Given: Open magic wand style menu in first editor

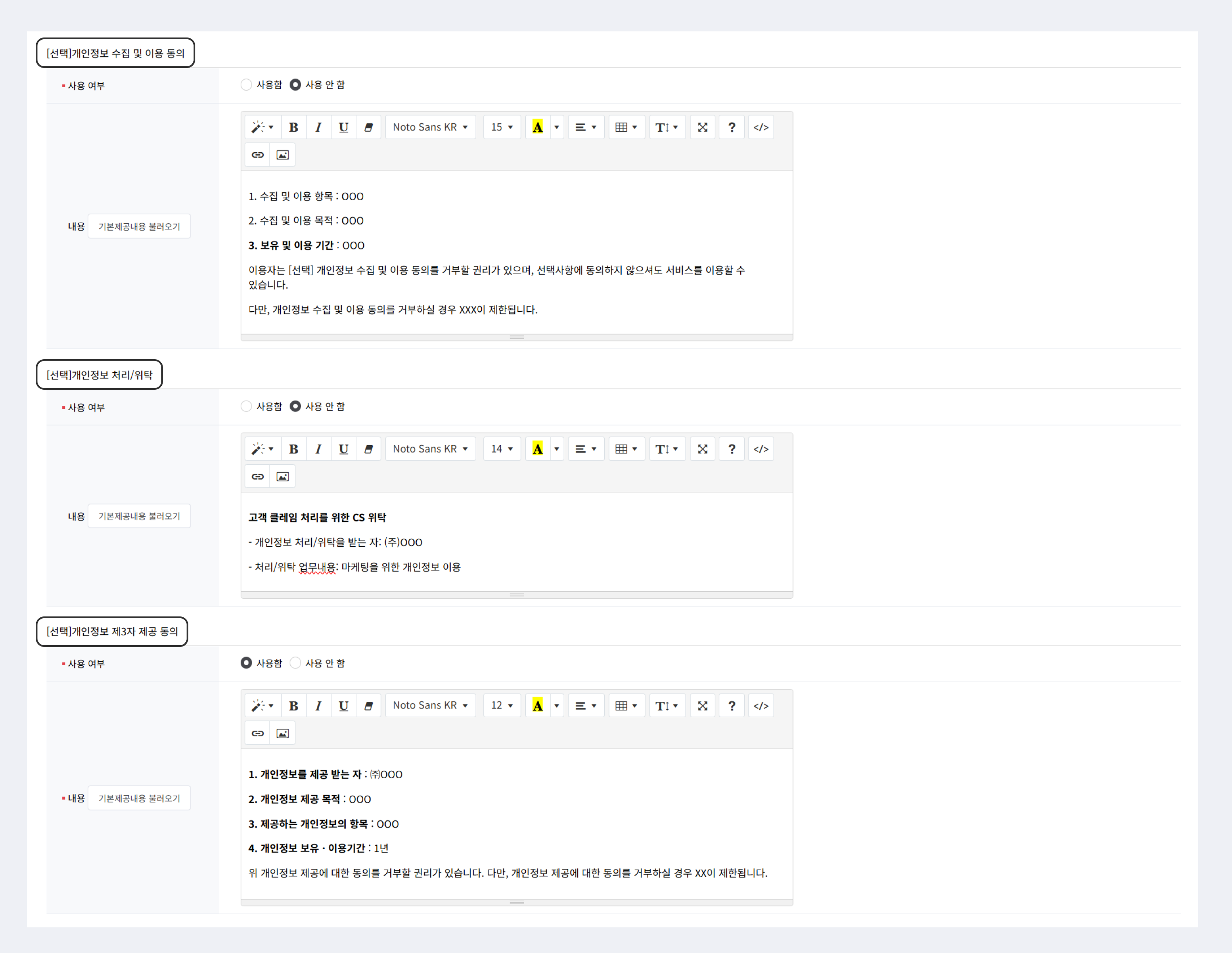Looking at the screenshot, I should [x=262, y=128].
